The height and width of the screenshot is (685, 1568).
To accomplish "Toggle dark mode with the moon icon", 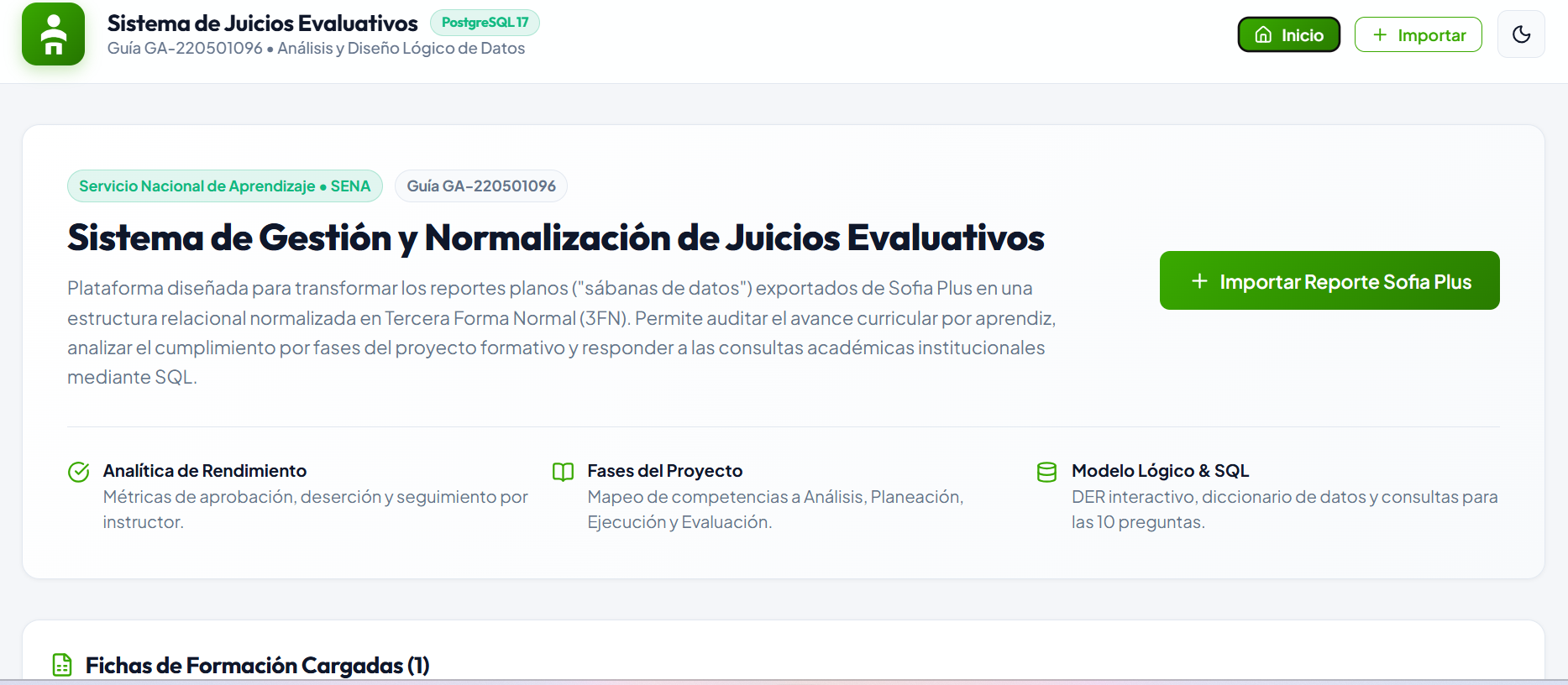I will tap(1521, 34).
